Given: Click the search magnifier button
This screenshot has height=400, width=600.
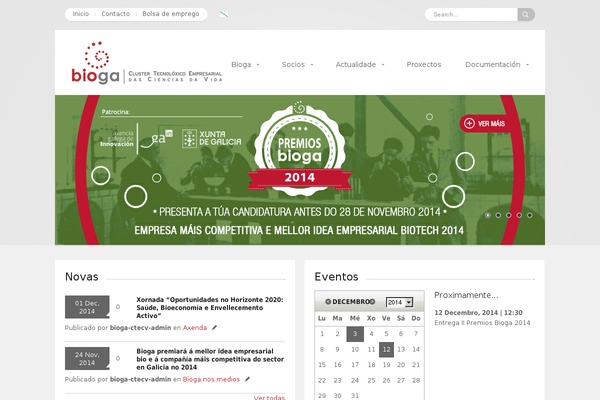Looking at the screenshot, I should tap(526, 15).
